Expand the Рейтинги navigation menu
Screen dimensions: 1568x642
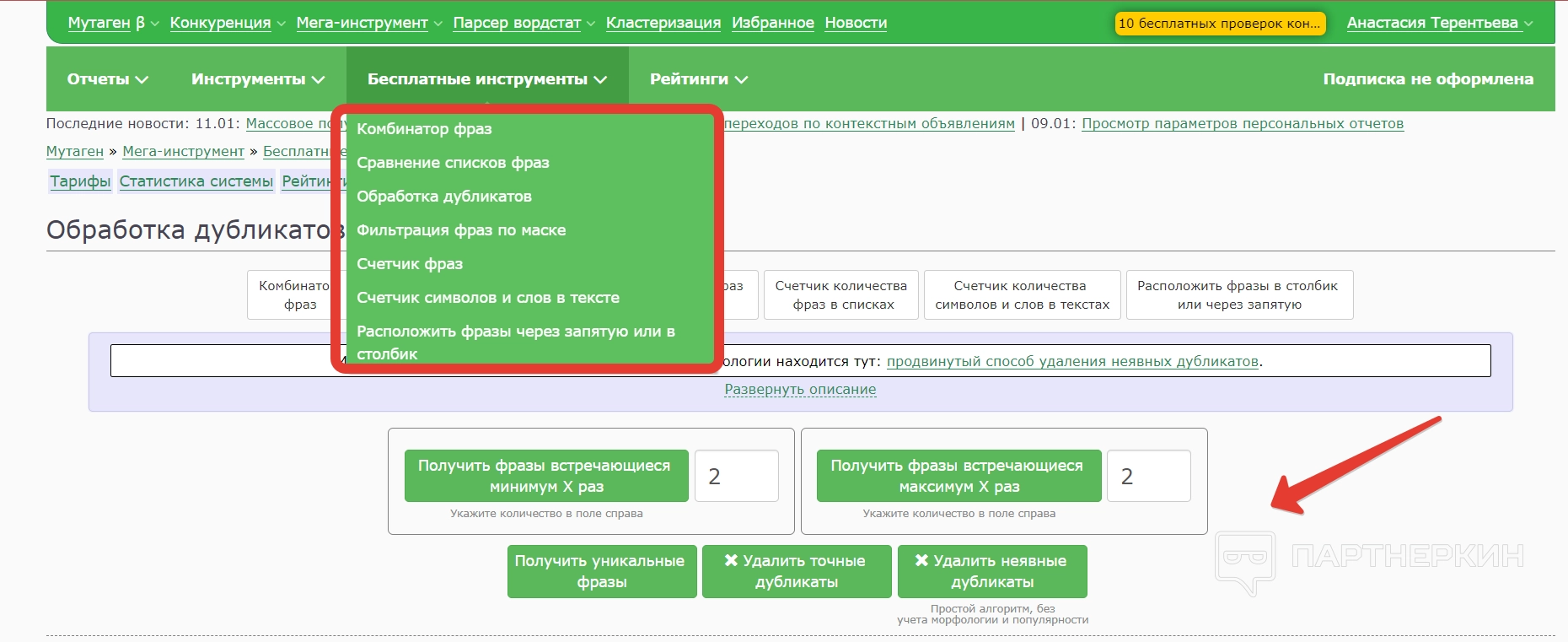click(x=699, y=79)
